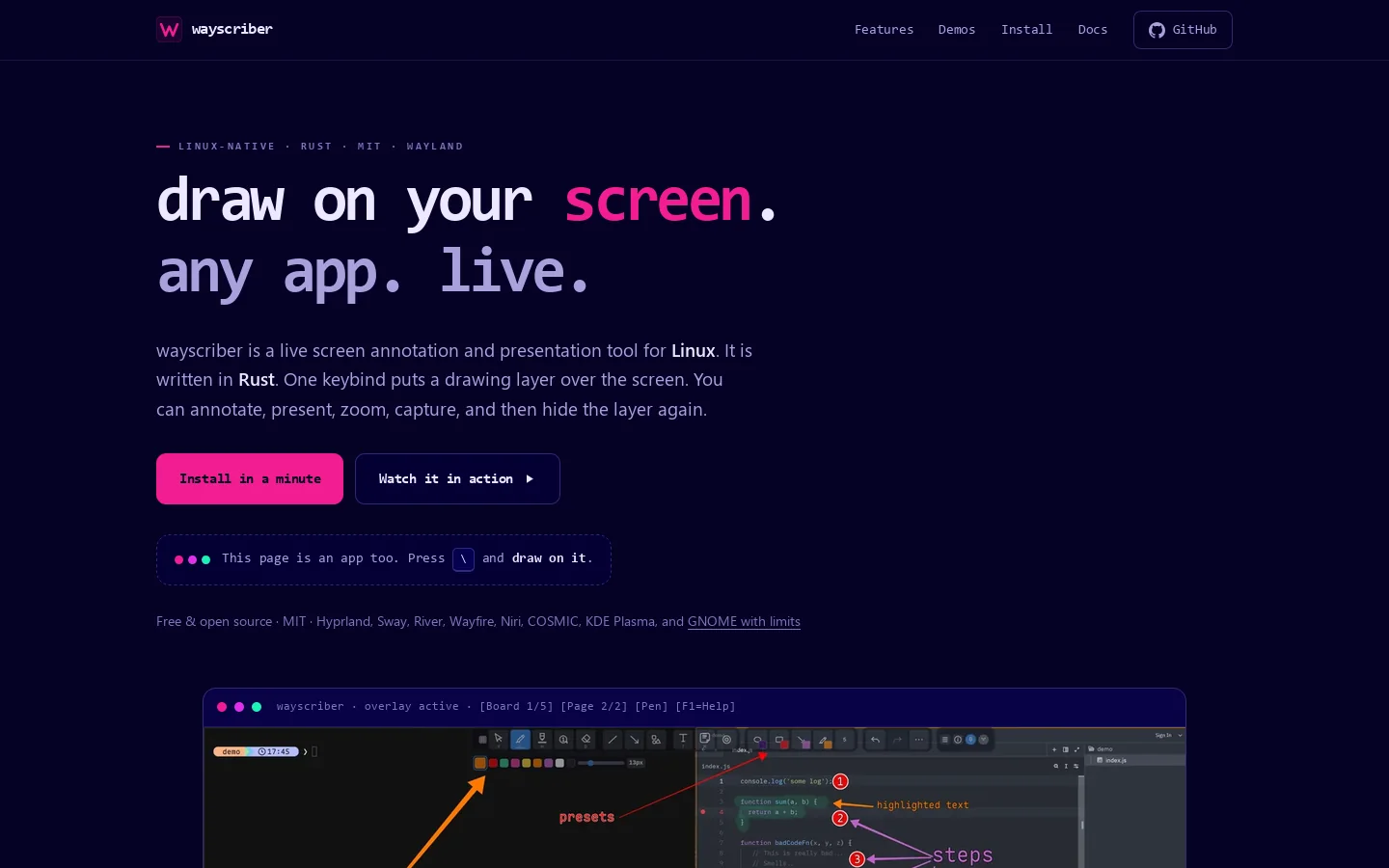Screen dimensions: 1389x868
Task: Click the [F1=Help] status text
Action: 705,707
